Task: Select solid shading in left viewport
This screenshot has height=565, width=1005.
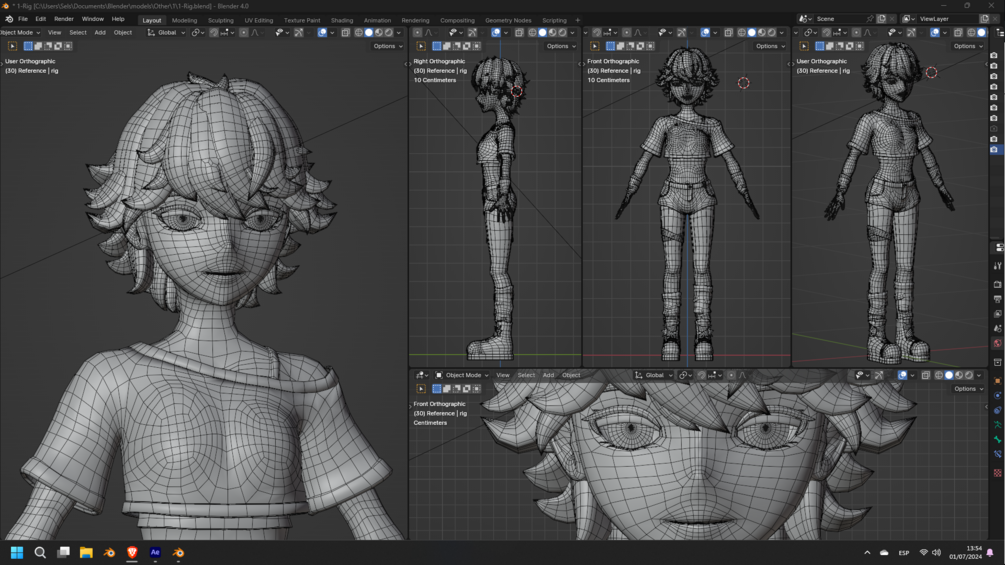Action: tap(369, 33)
